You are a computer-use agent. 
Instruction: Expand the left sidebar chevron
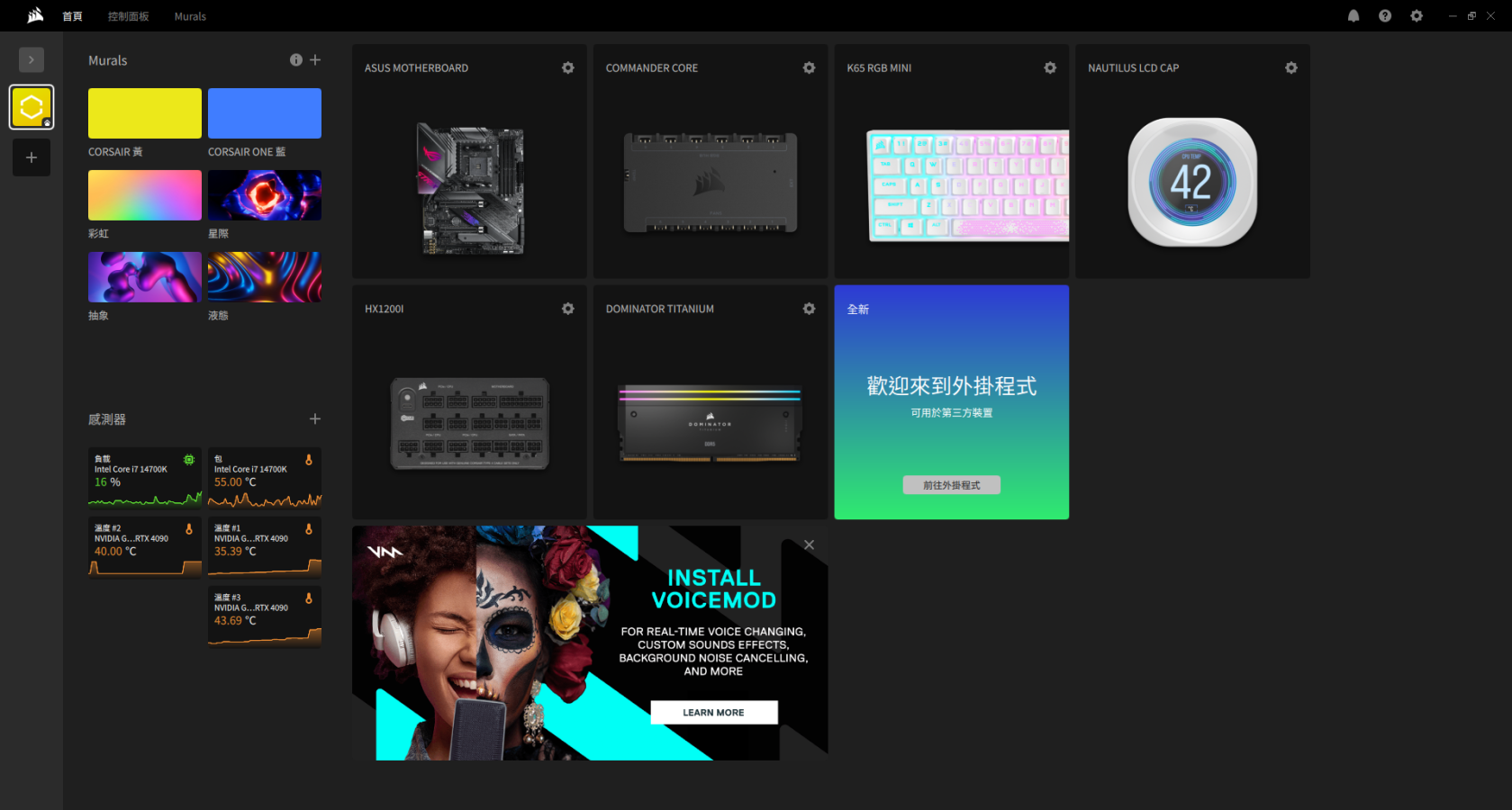tap(32, 59)
